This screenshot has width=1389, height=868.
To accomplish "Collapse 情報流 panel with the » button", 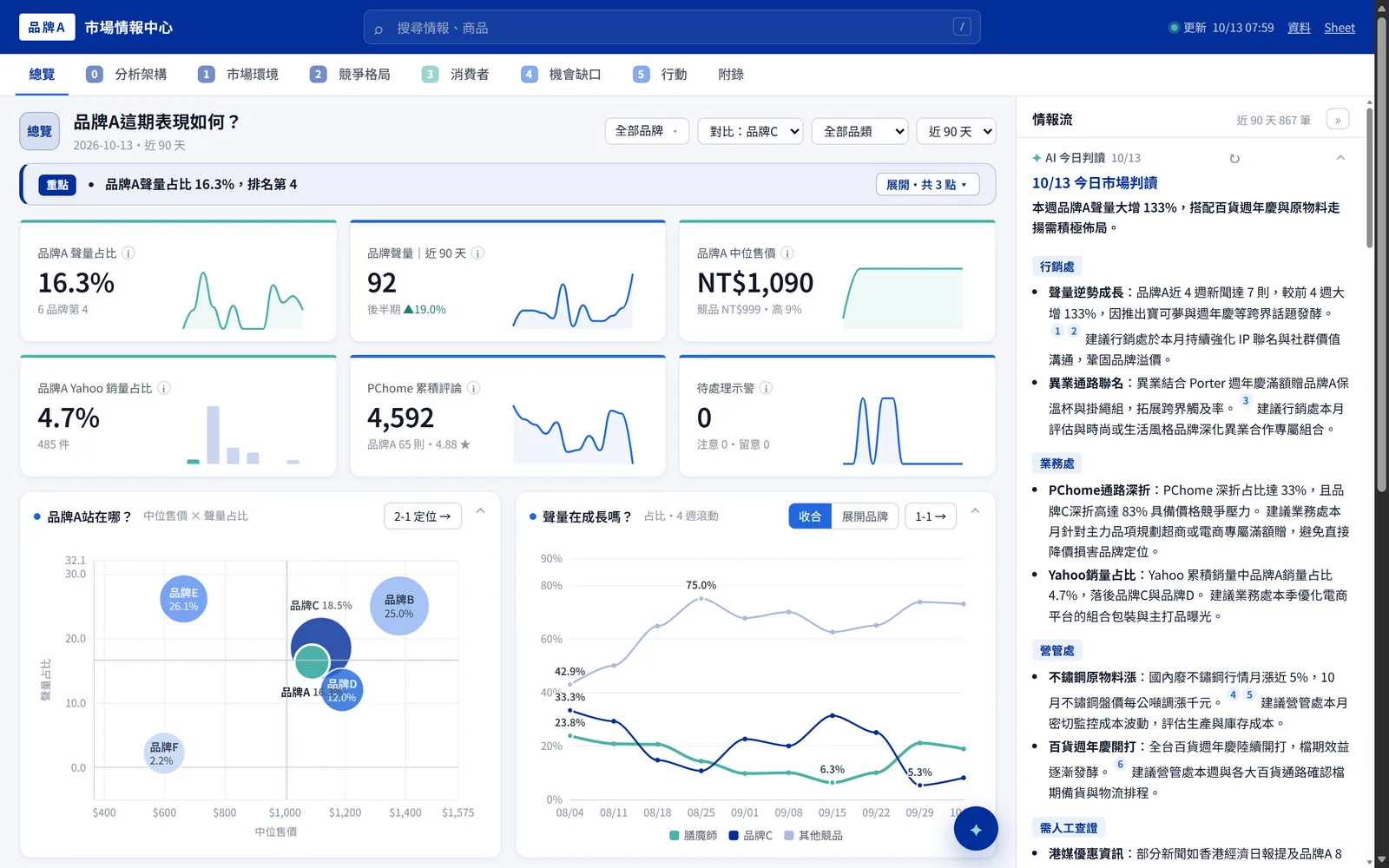I will 1338,120.
